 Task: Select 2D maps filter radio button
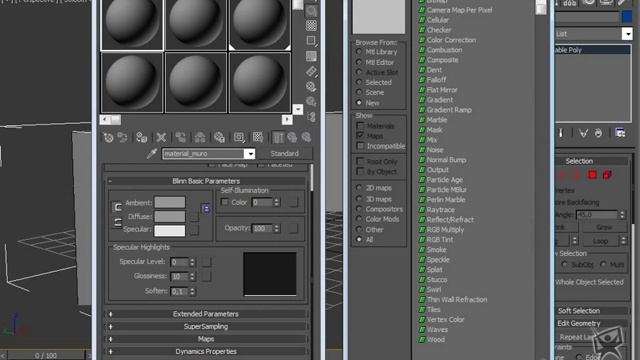[x=359, y=188]
